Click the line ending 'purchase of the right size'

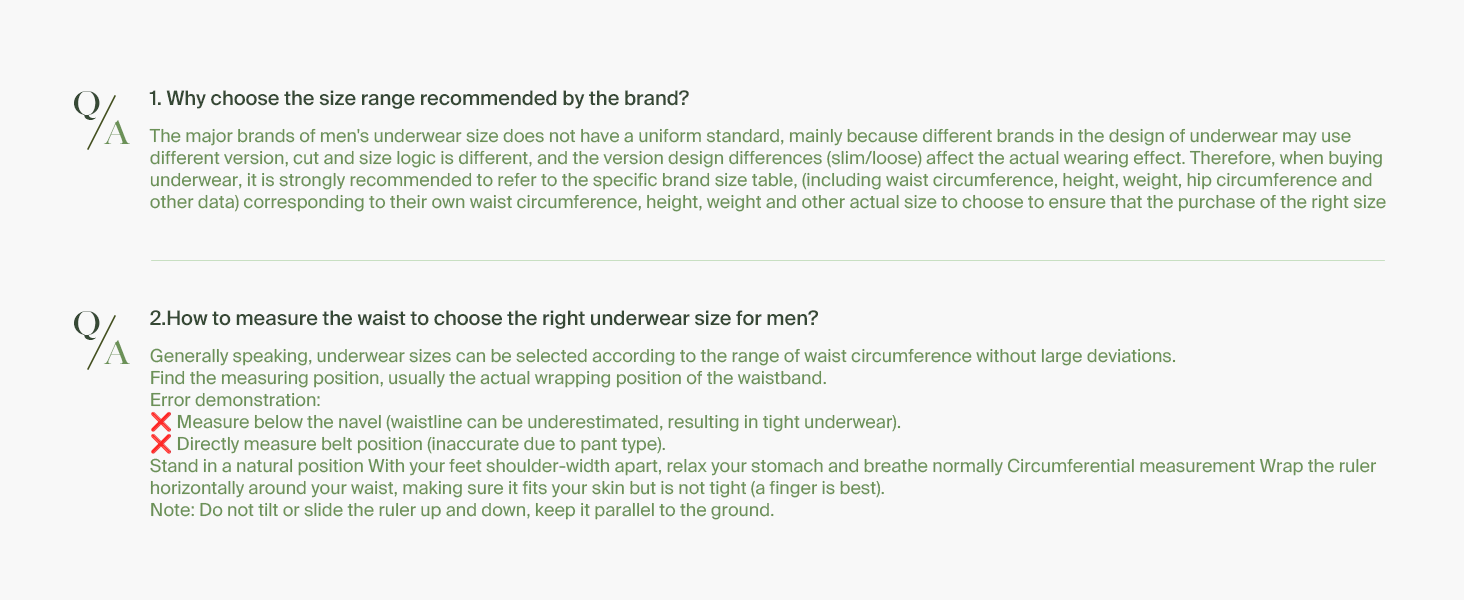coord(768,202)
